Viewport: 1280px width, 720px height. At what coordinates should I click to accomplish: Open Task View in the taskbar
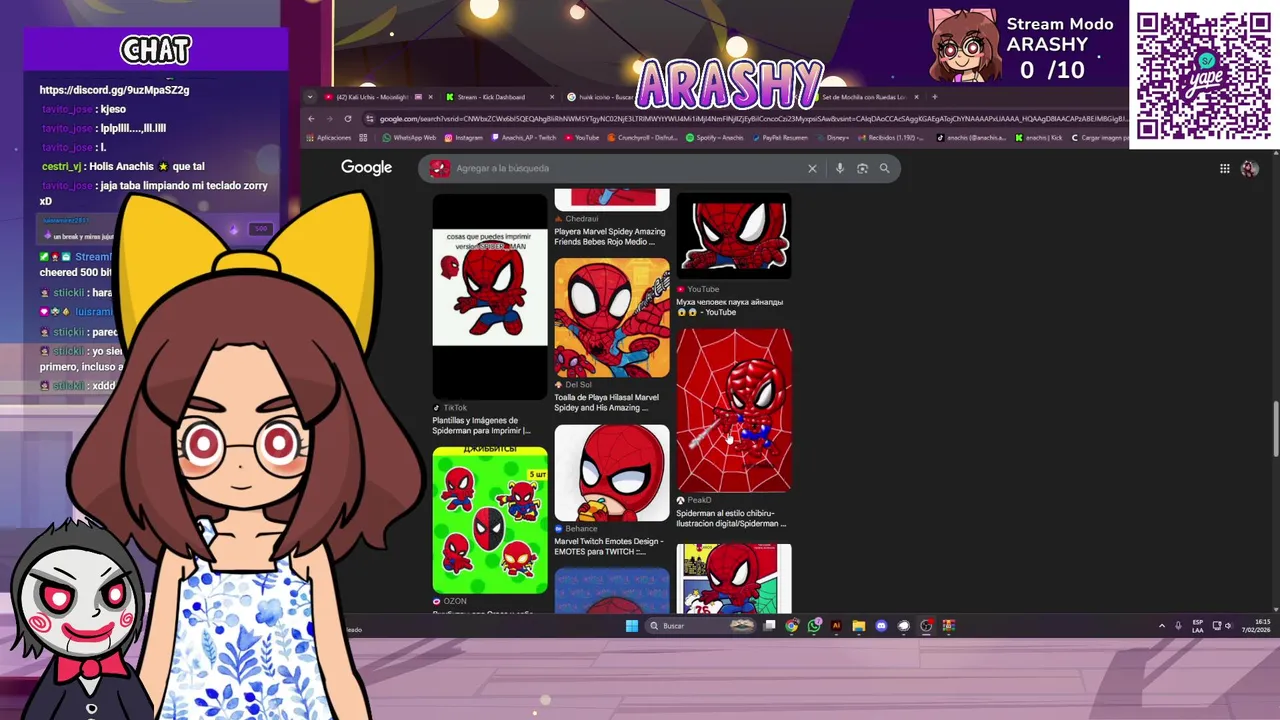pos(769,626)
